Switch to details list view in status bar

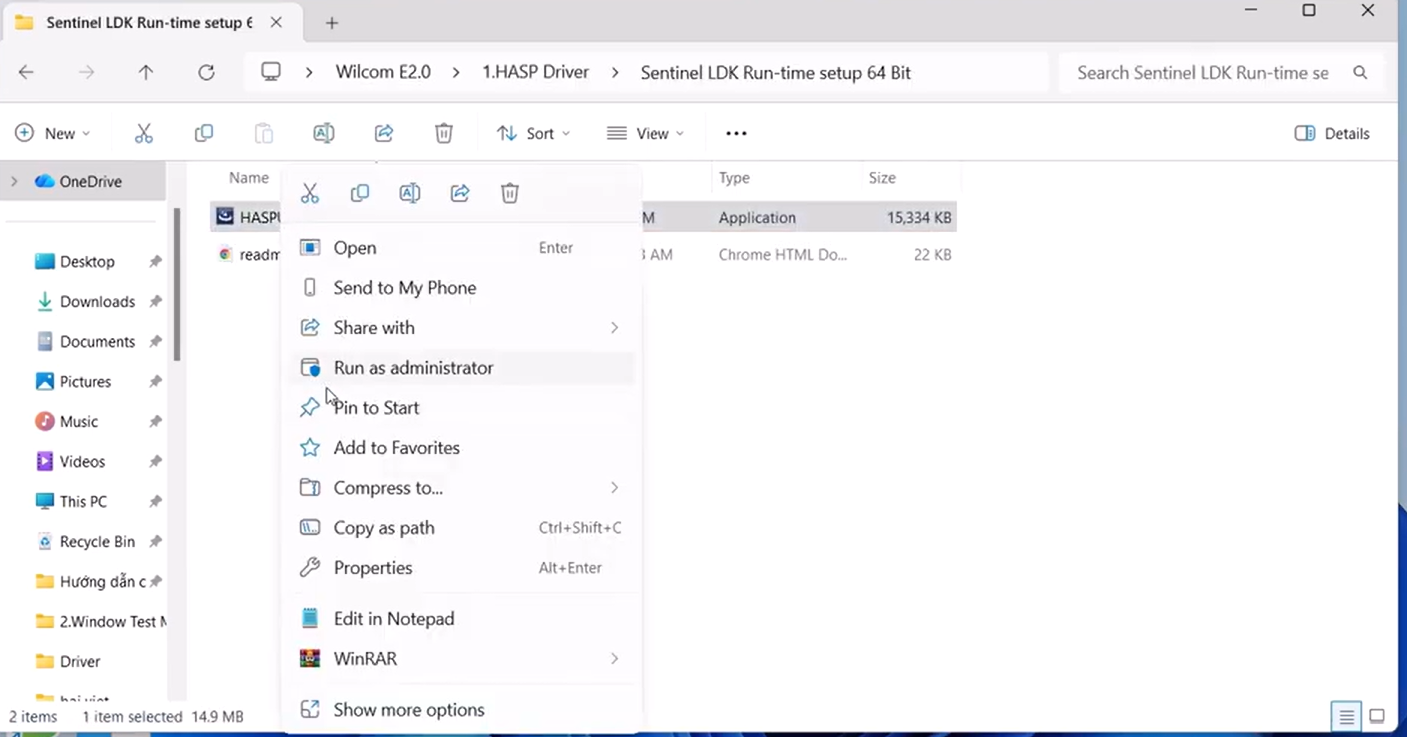pyautogui.click(x=1347, y=716)
